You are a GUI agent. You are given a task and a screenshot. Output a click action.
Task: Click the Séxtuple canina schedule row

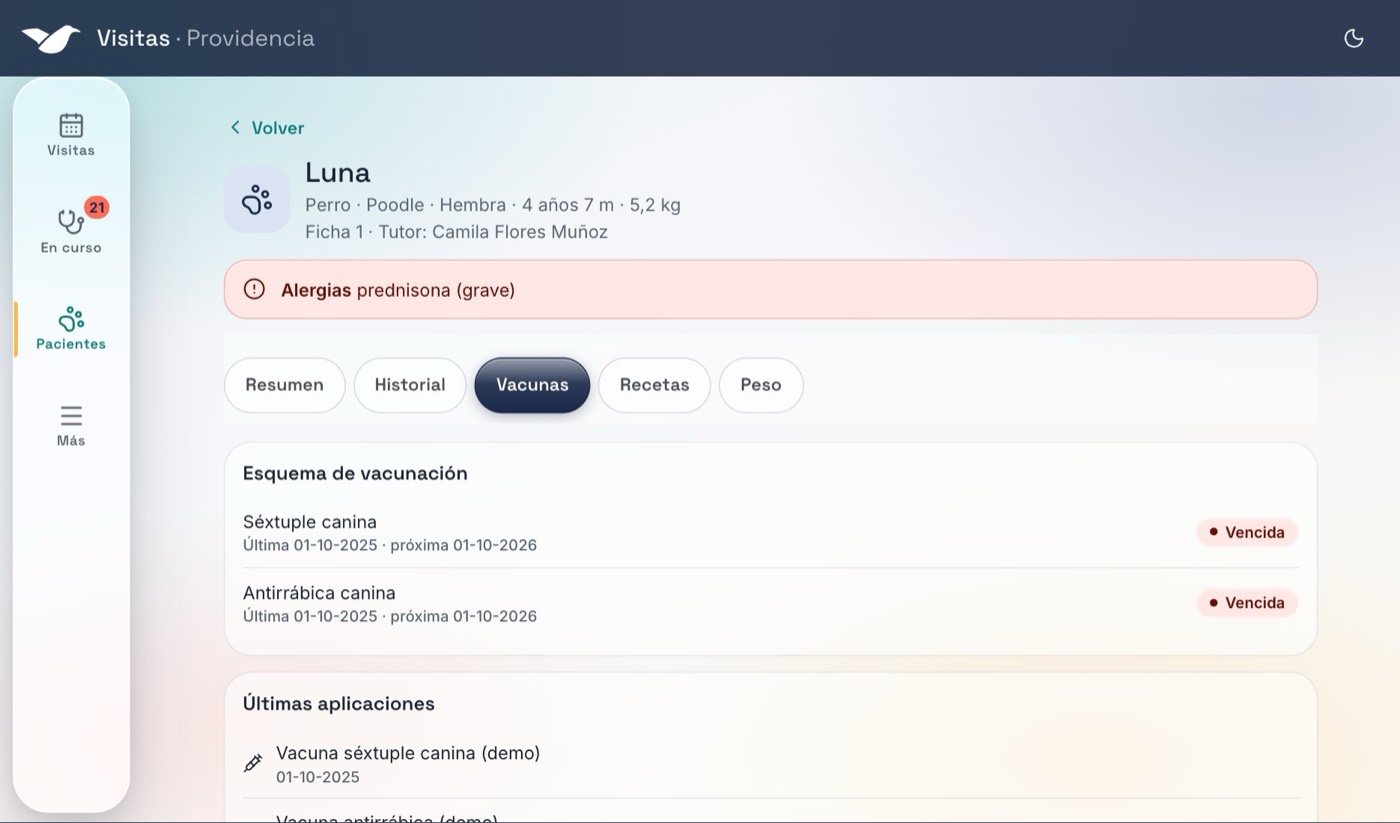pos(771,533)
